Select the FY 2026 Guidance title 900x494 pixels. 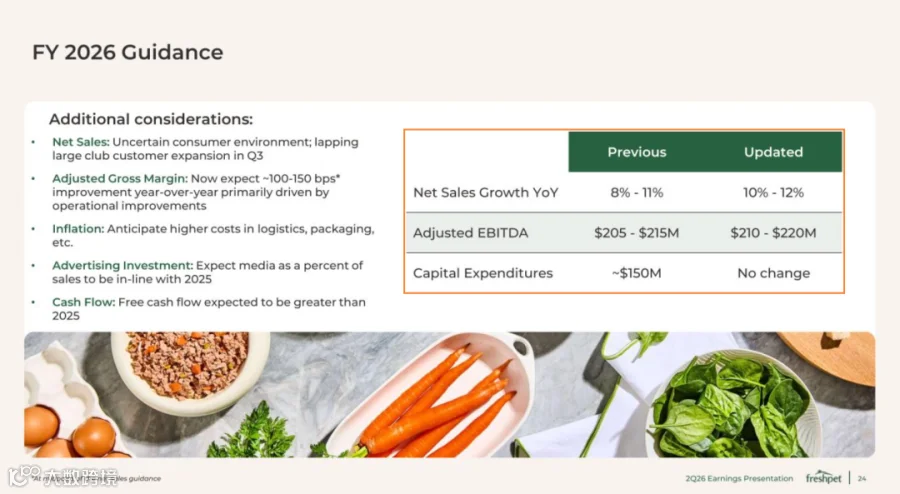click(x=127, y=52)
